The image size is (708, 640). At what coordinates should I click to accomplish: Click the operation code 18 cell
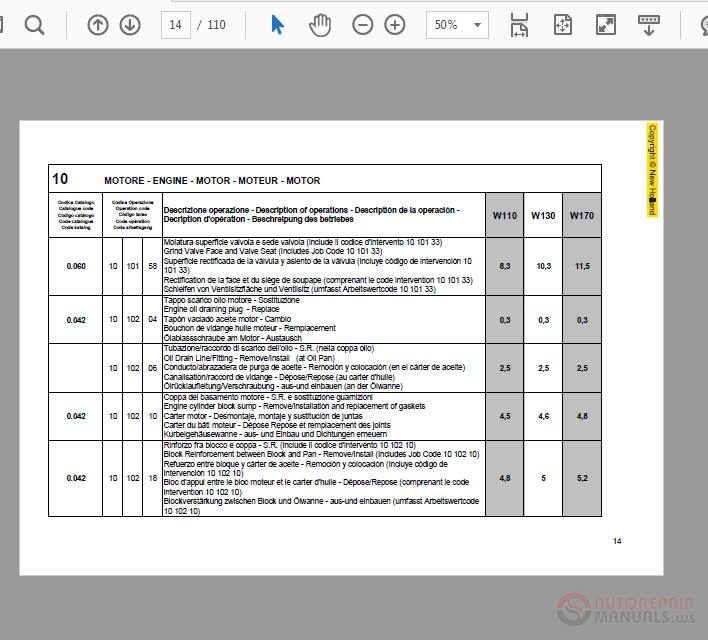153,478
